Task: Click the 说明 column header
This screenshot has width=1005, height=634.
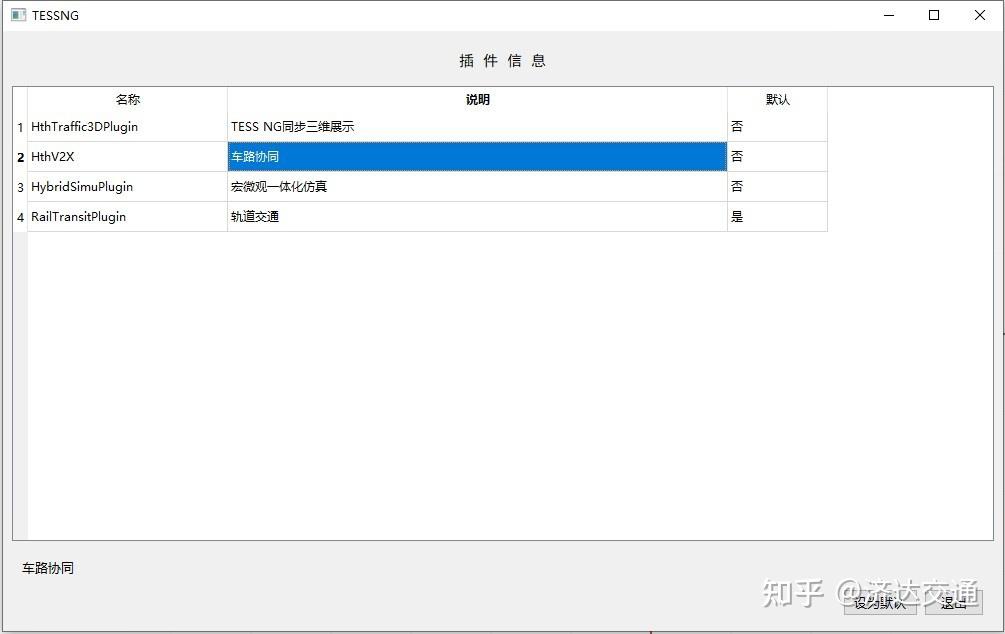Action: tap(477, 99)
